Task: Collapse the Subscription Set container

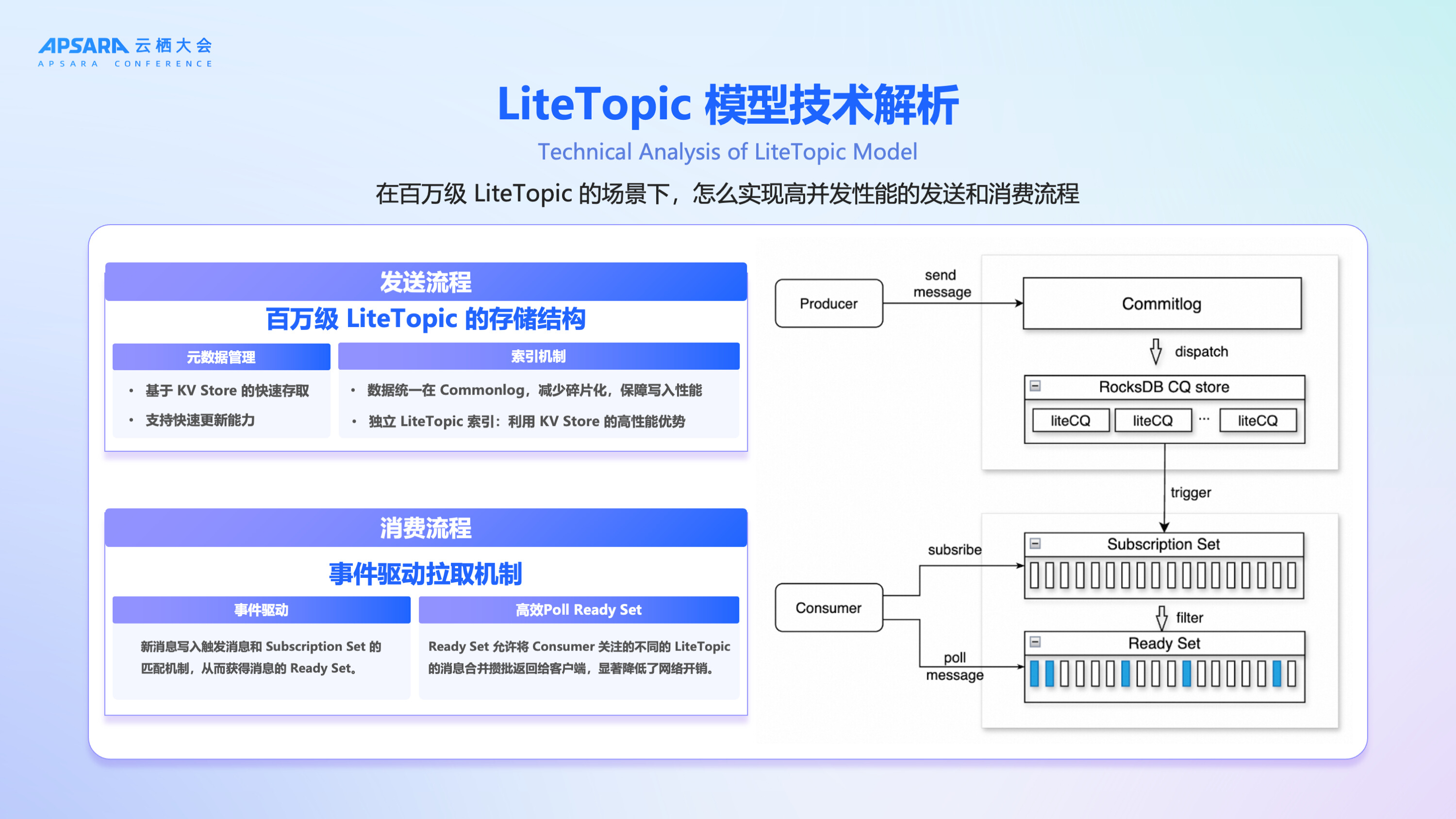Action: coord(1035,543)
